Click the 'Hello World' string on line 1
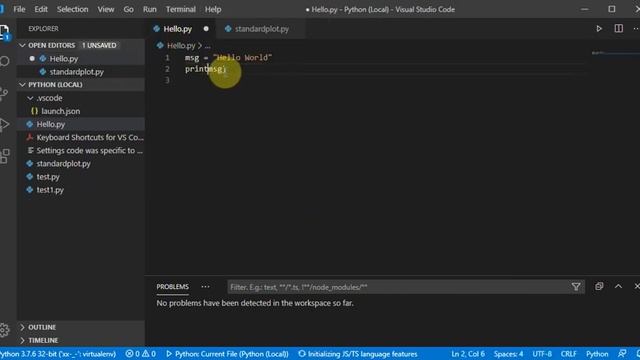Image resolution: width=640 pixels, height=360 pixels. (x=242, y=58)
